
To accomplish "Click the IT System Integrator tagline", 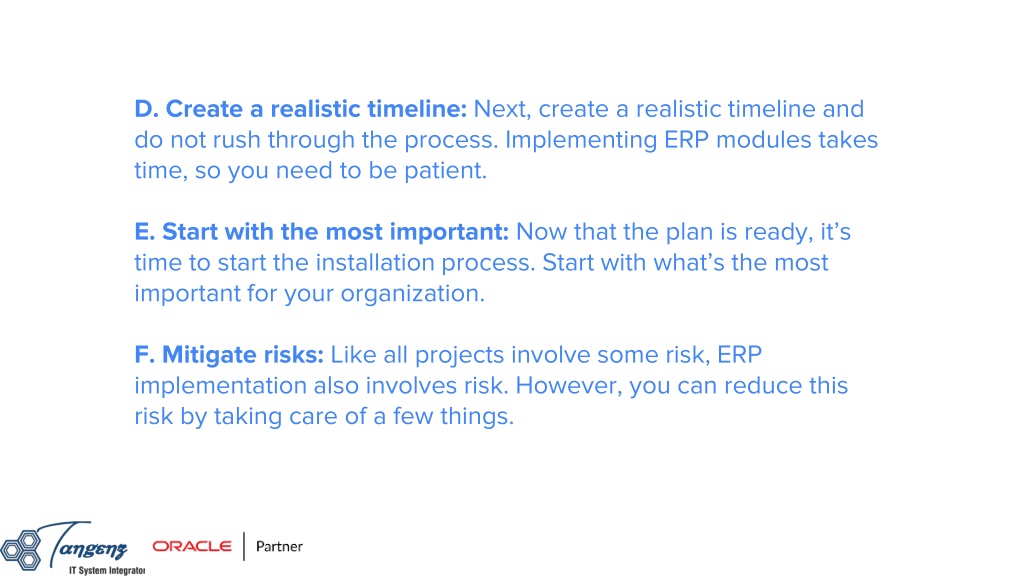I will click(107, 570).
